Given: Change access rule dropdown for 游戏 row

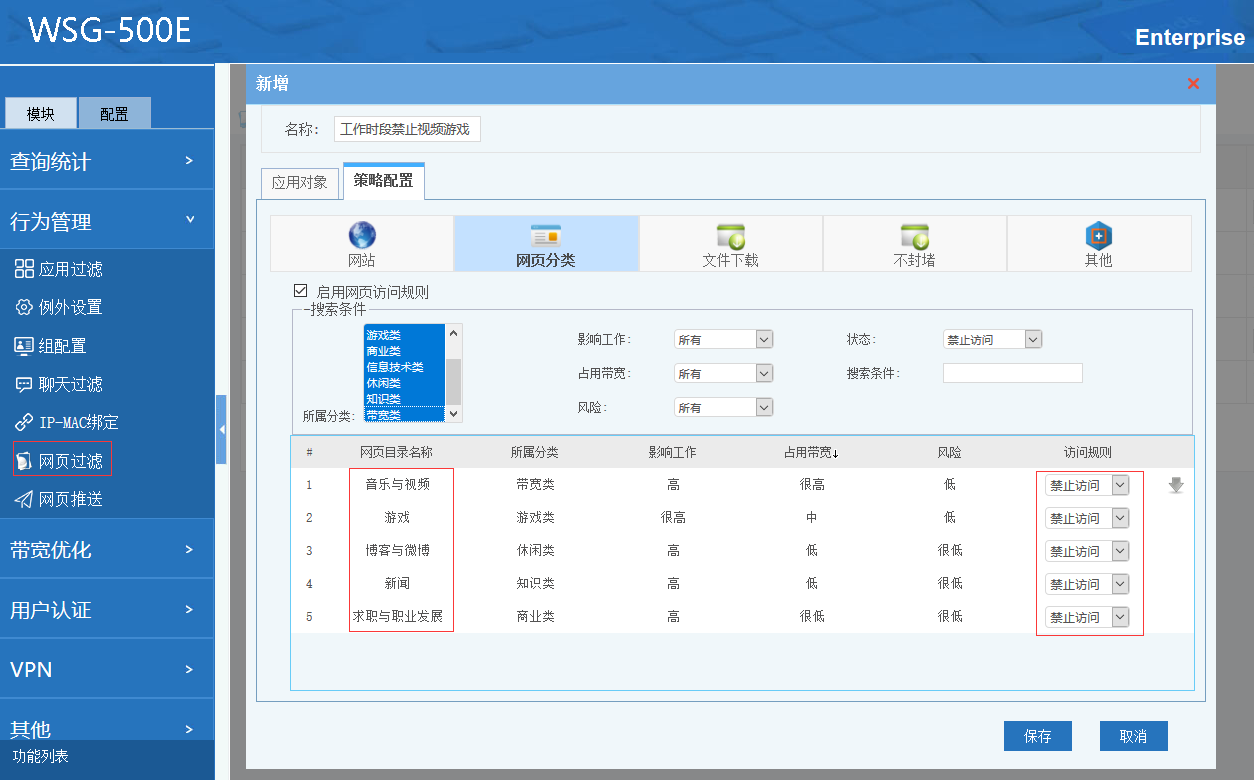Looking at the screenshot, I should (1087, 518).
